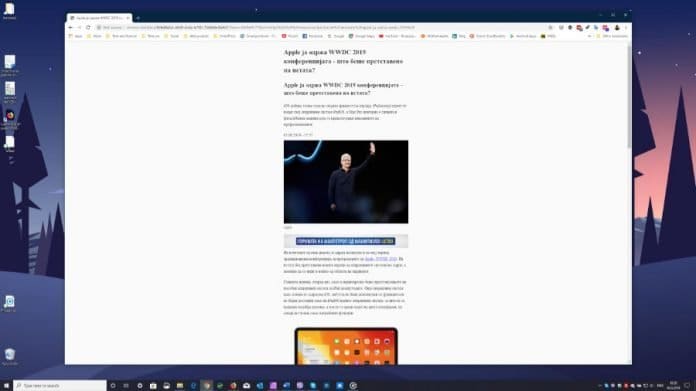Open File Explorer from the taskbar

pos(179,386)
